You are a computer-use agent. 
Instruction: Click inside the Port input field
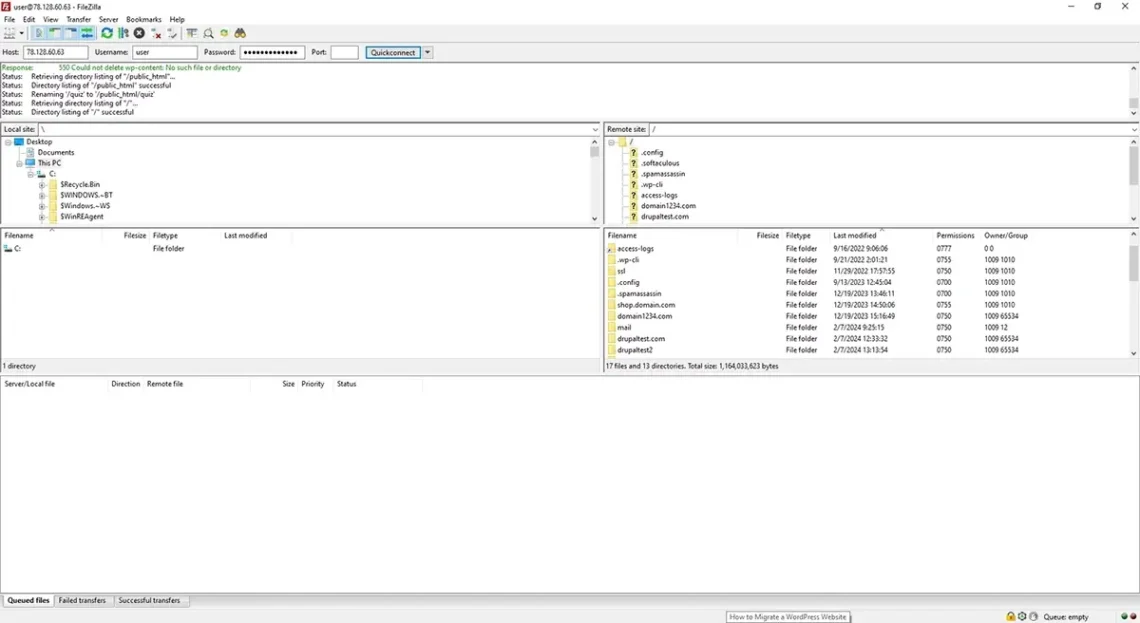point(344,52)
